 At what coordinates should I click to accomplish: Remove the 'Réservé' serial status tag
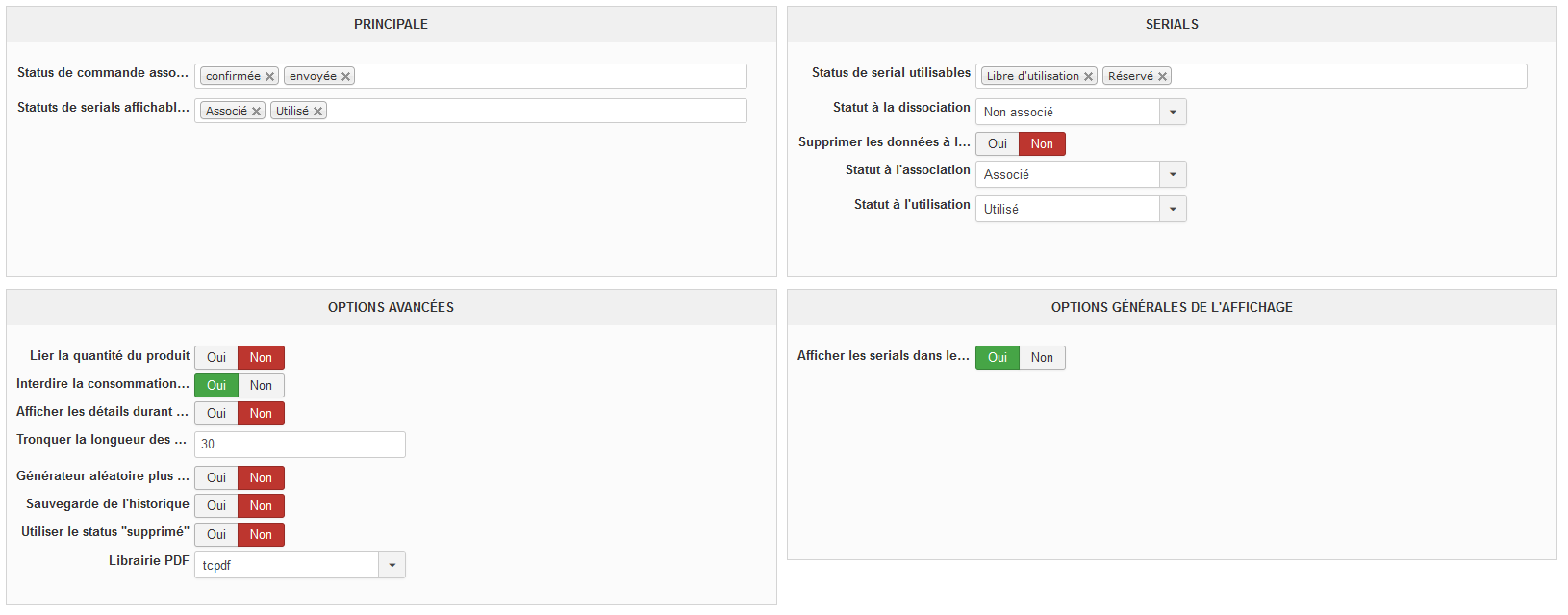[1163, 77]
